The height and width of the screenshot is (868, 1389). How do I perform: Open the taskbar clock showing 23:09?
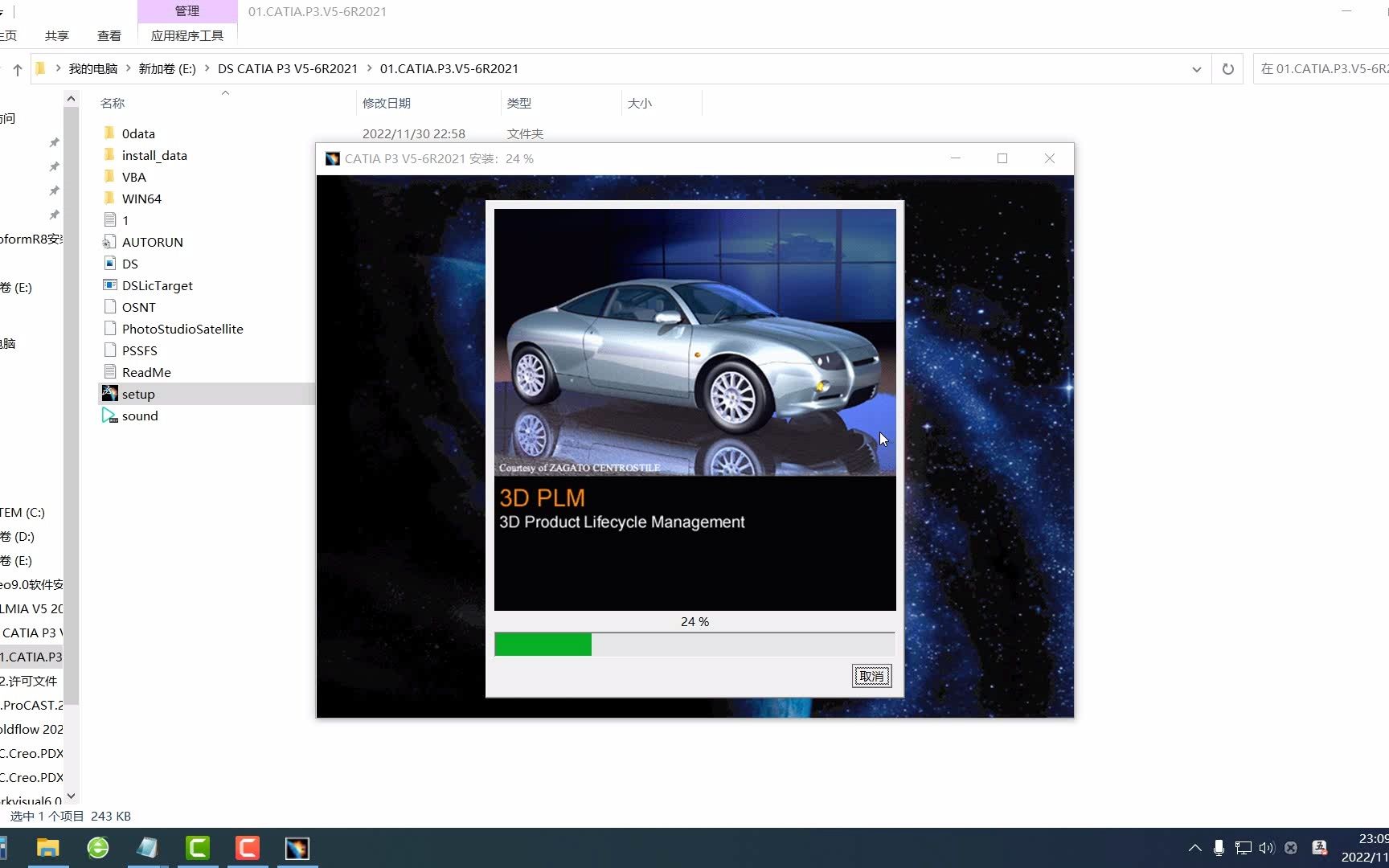click(x=1366, y=848)
